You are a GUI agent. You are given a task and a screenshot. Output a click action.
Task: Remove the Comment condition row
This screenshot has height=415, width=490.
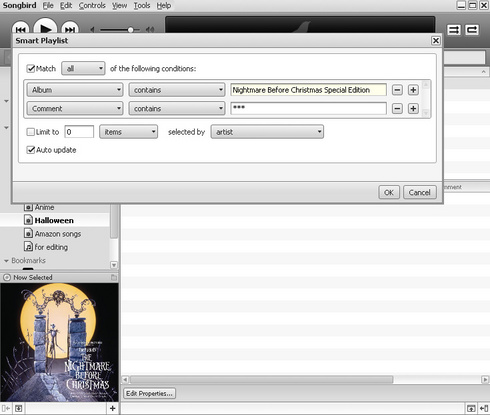coord(397,109)
